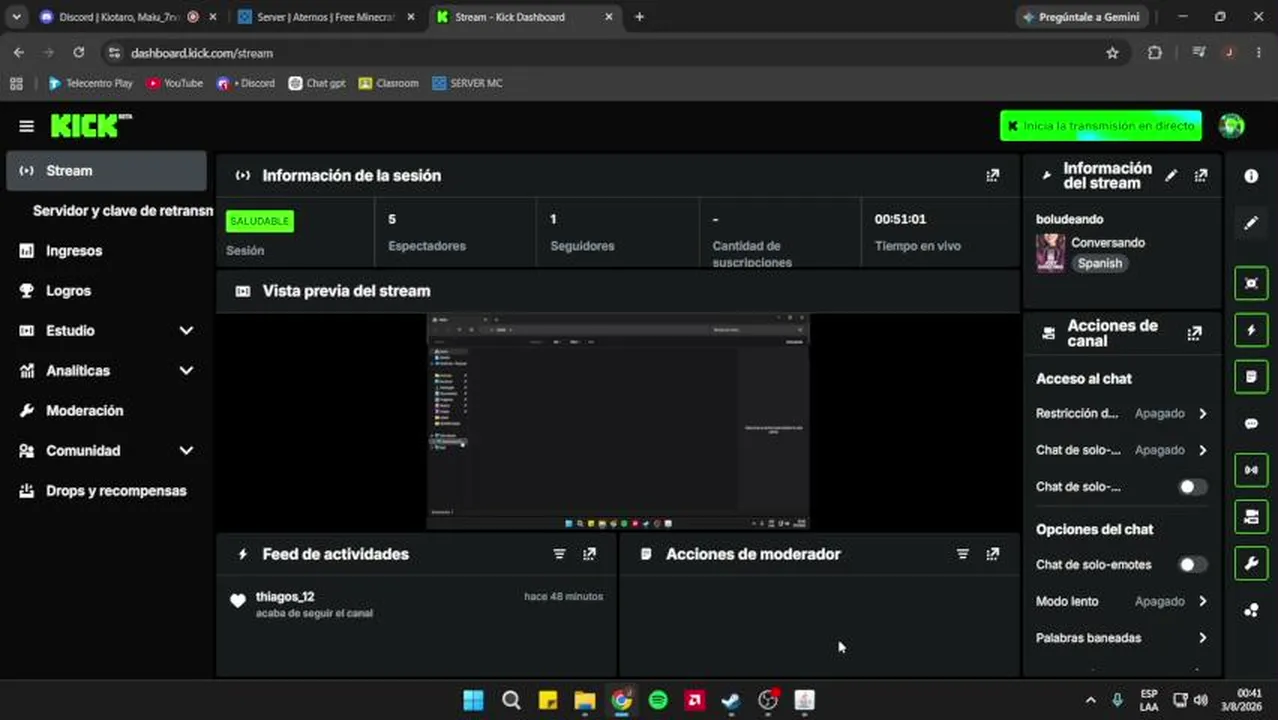Click the broadcast signal icon in right sidebar
This screenshot has width=1278, height=720.
tap(1251, 470)
